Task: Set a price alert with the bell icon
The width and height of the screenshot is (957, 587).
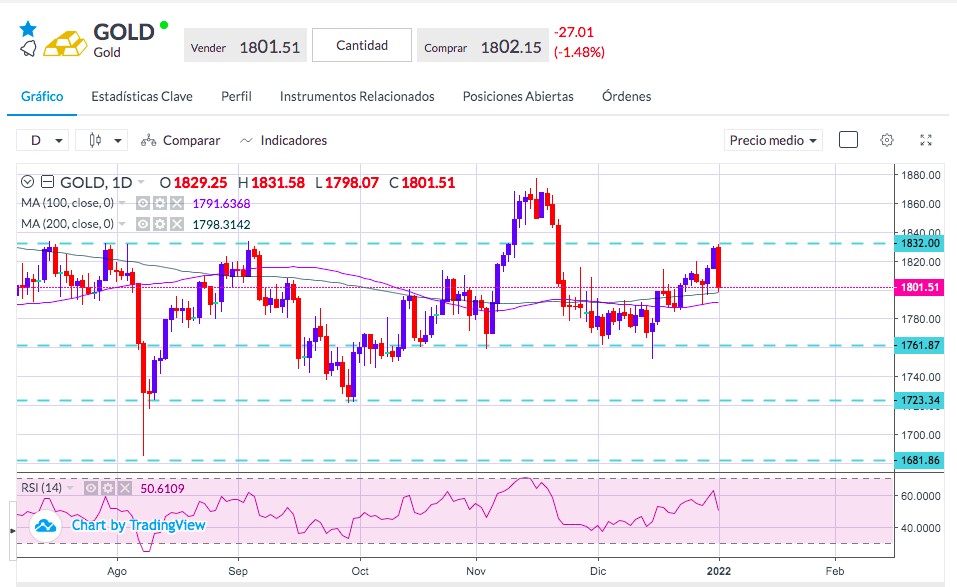Action: pyautogui.click(x=28, y=49)
